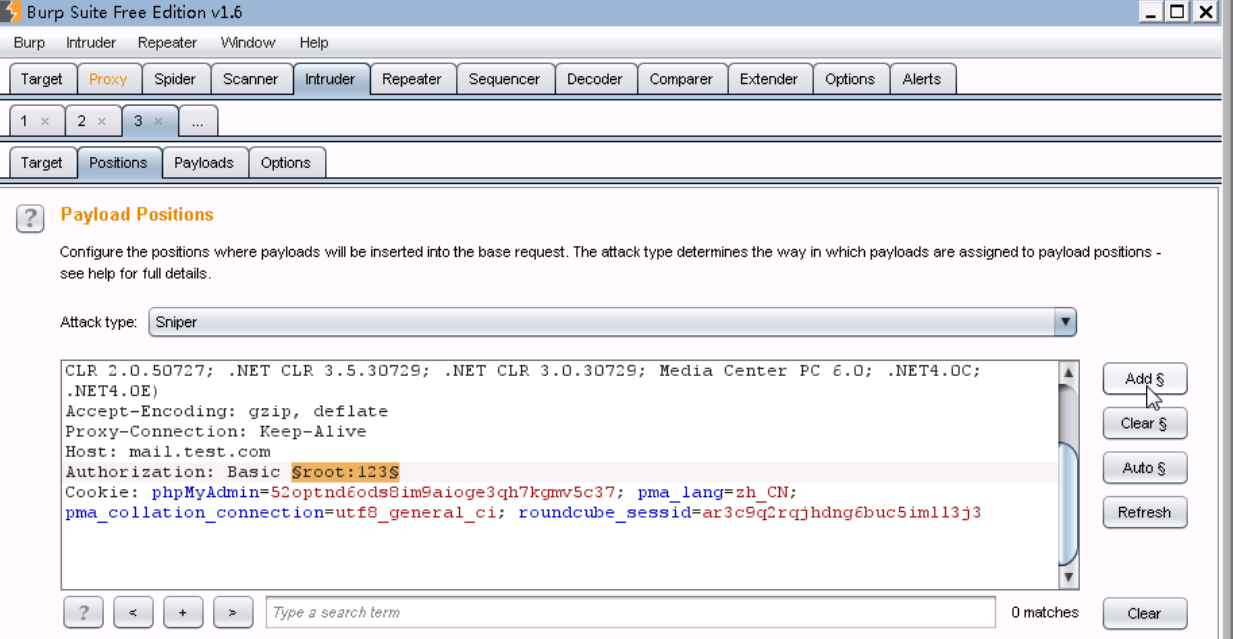Click the Clear § button
This screenshot has height=639, width=1233.
(1145, 423)
